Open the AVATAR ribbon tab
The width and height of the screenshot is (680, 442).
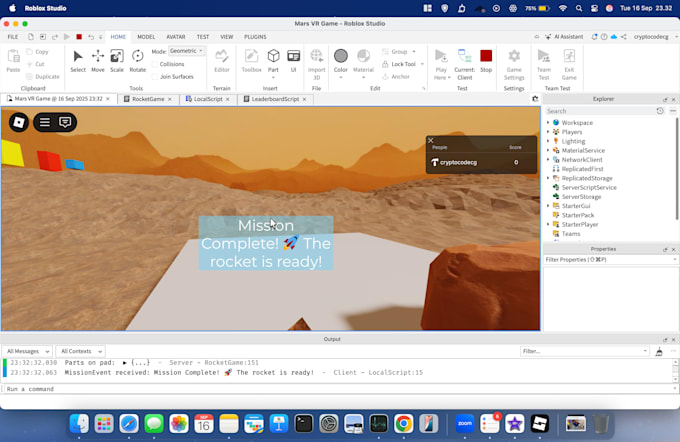click(x=176, y=37)
